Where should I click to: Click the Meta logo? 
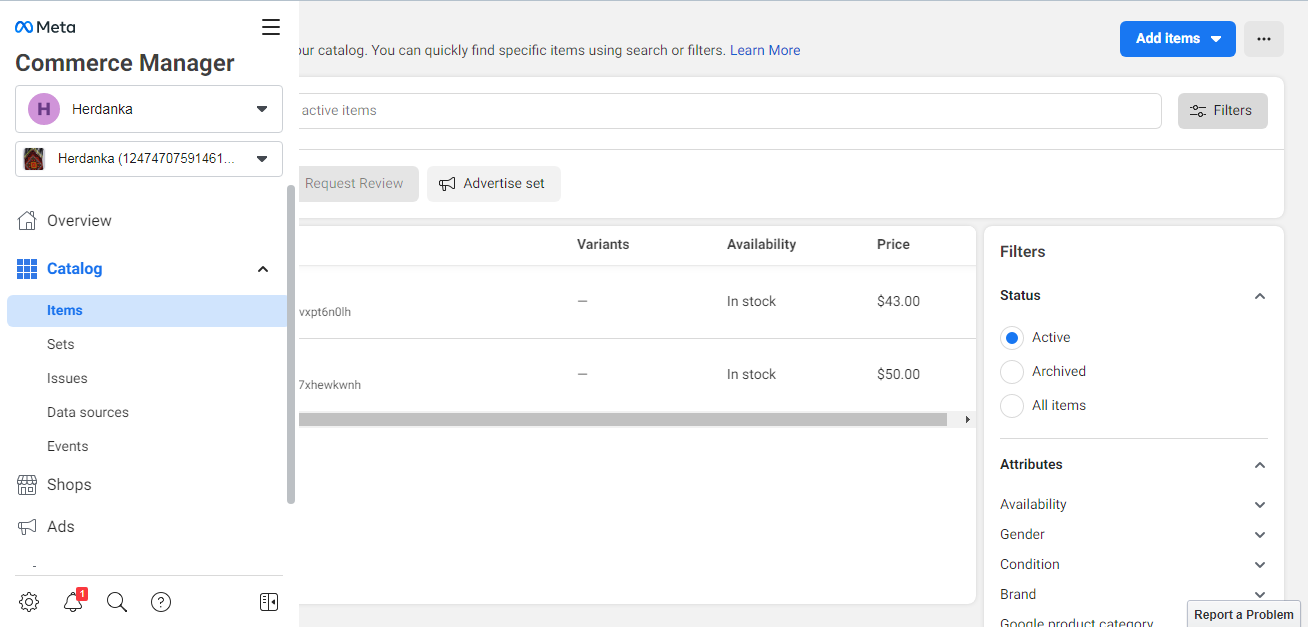point(45,27)
